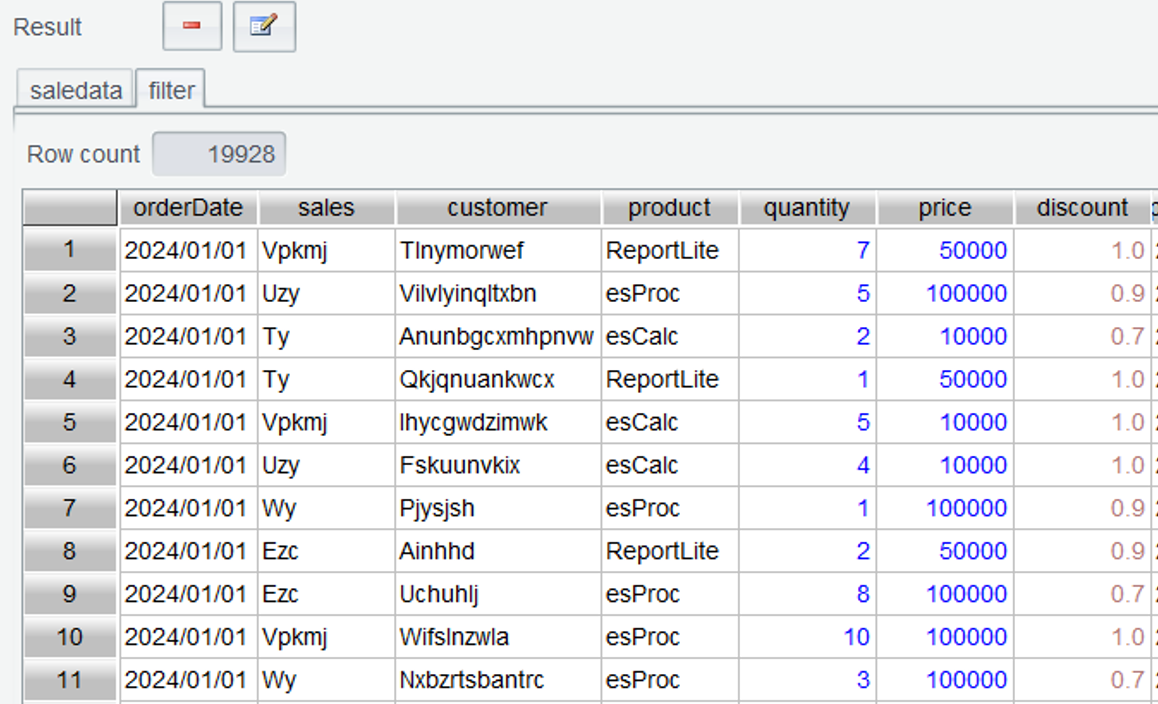
Task: Select the customer column header
Action: 497,208
